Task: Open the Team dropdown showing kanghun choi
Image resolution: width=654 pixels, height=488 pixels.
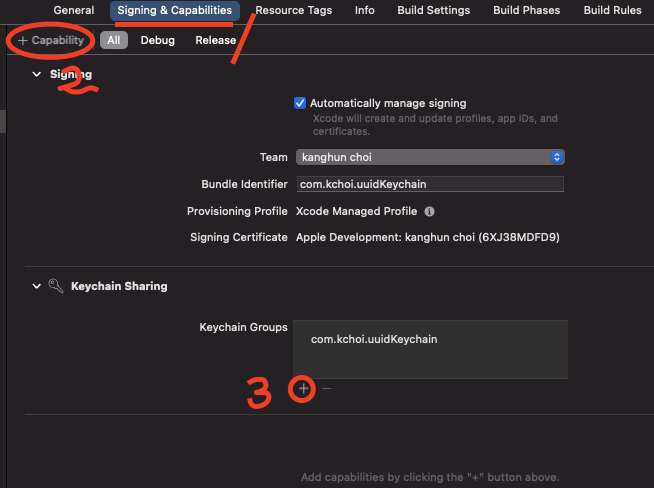Action: point(430,157)
